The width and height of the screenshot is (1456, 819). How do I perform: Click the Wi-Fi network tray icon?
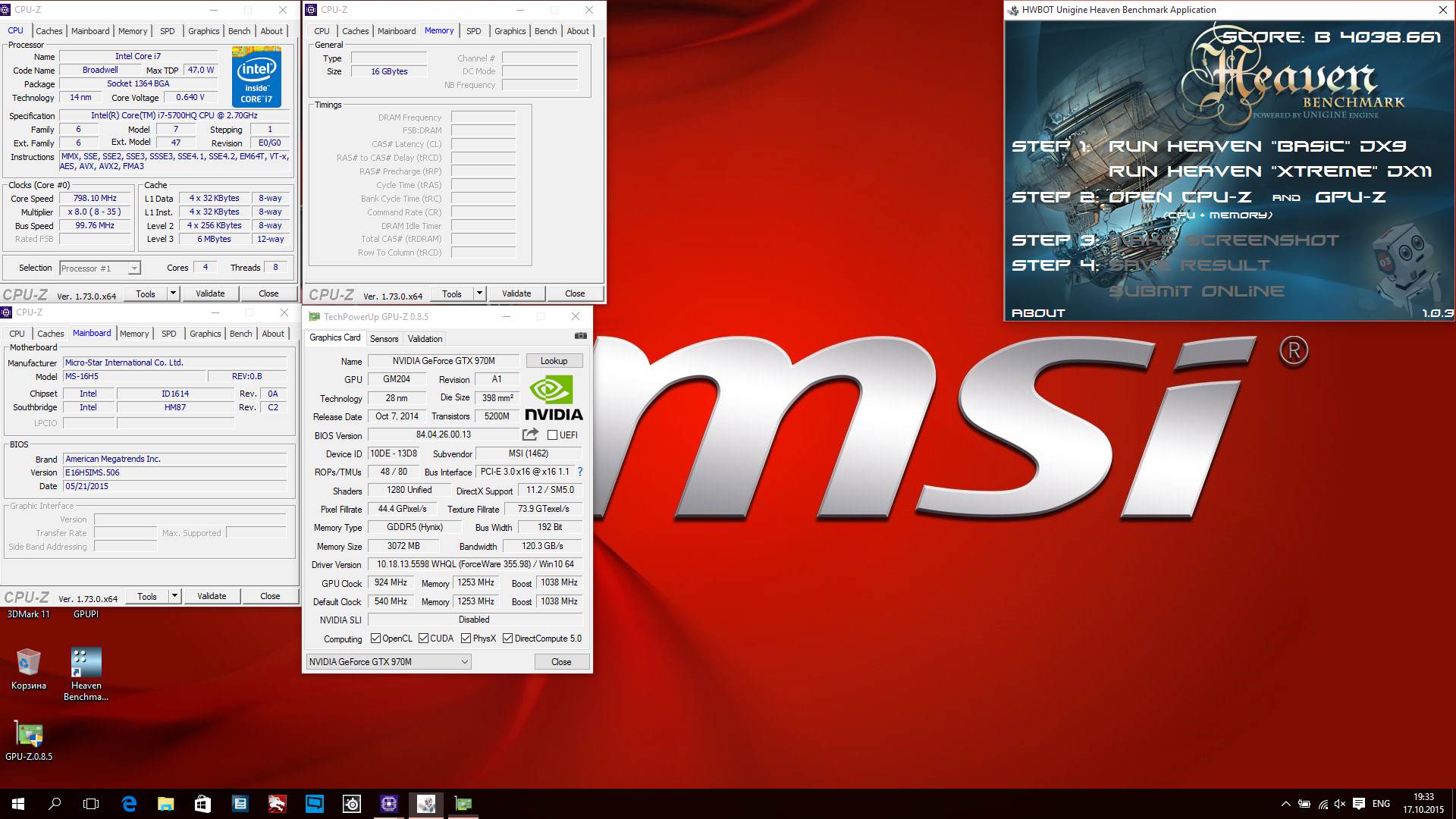(1323, 804)
